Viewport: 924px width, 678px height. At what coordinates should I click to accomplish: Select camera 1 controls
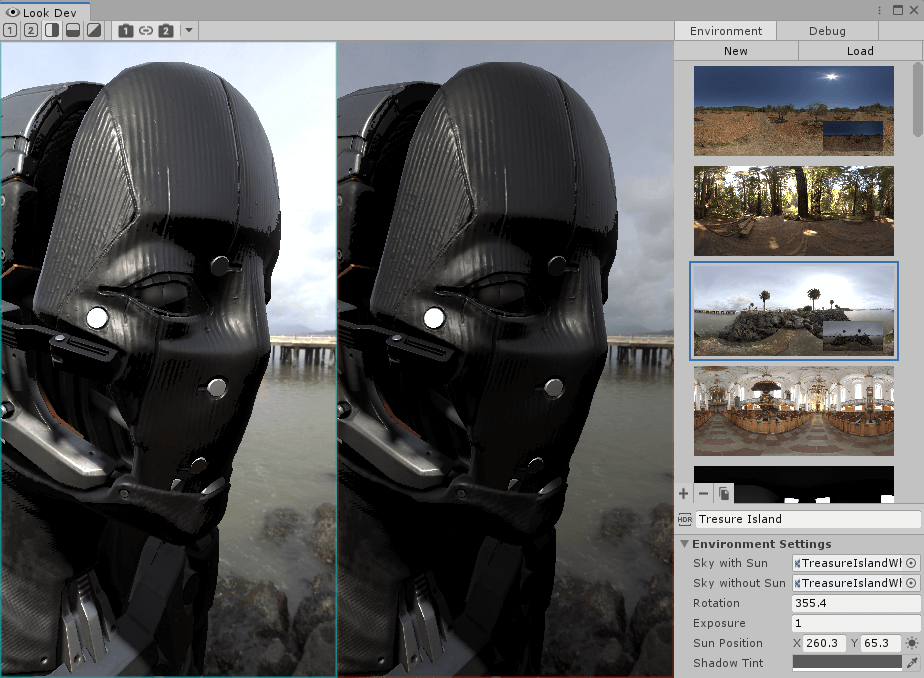(x=125, y=30)
